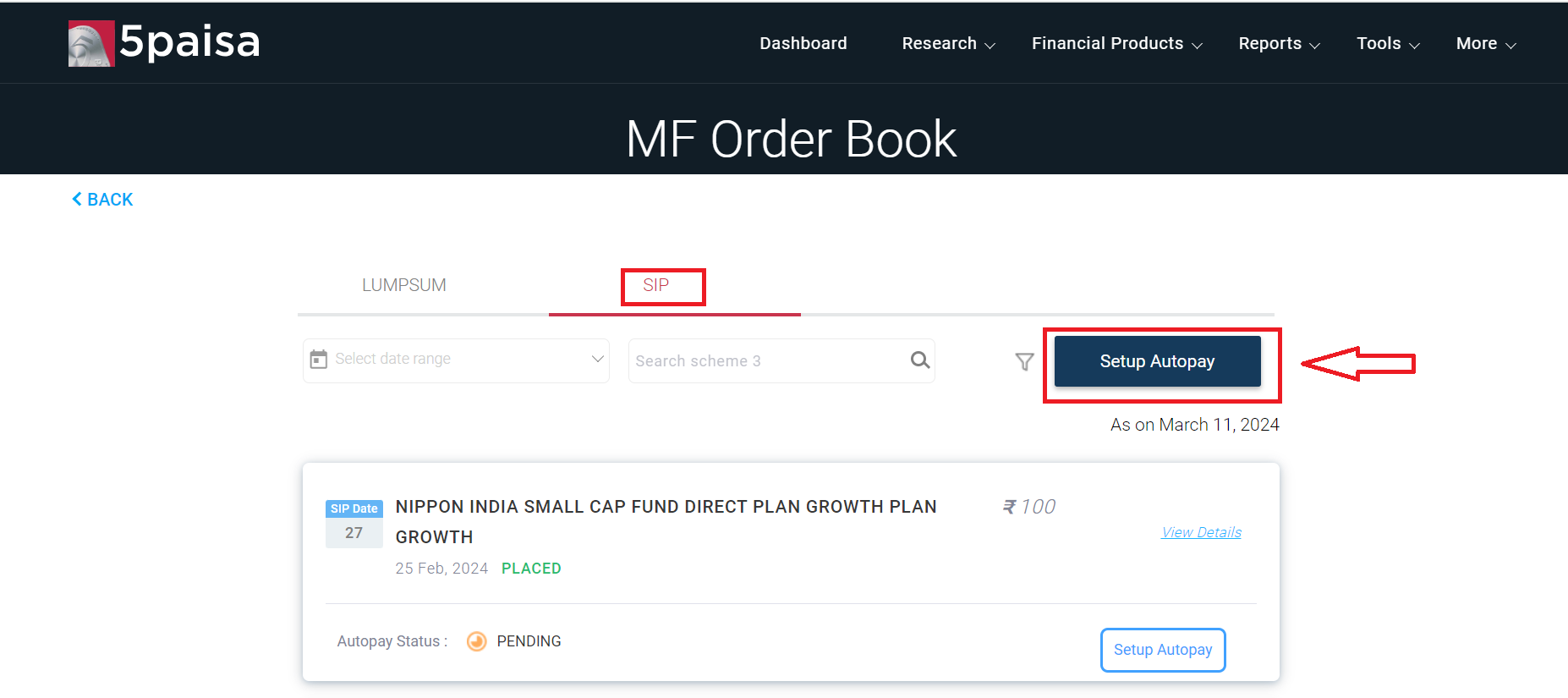
Task: Click the 25 Feb, 2024 date
Action: coord(441,569)
